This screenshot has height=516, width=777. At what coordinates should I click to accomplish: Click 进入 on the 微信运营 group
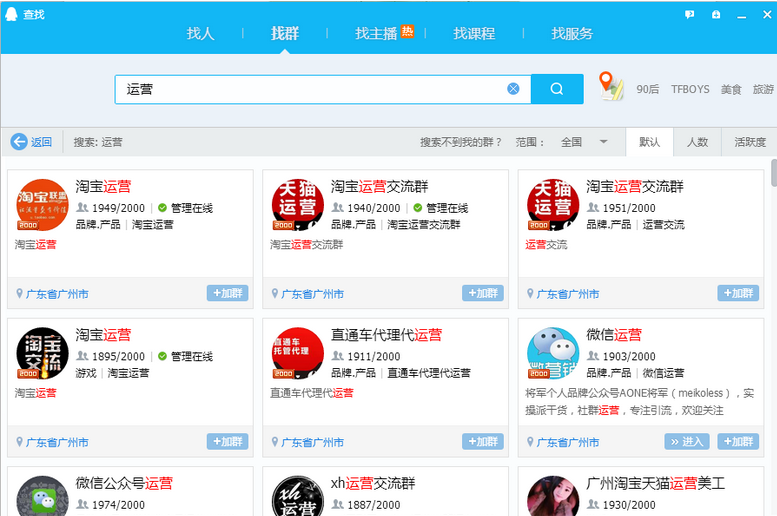click(687, 441)
